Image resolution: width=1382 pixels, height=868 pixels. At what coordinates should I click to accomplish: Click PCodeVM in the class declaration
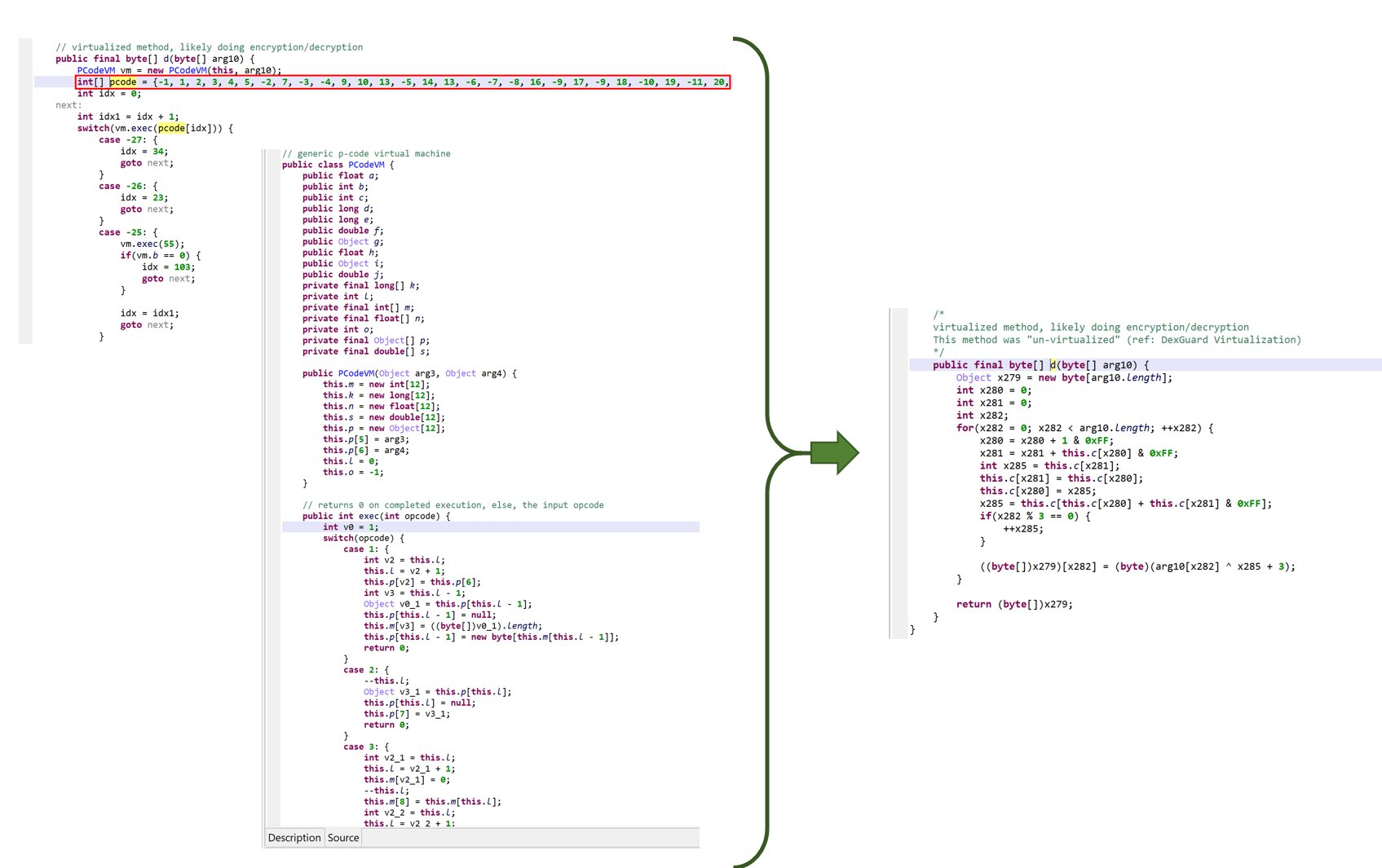coord(366,165)
